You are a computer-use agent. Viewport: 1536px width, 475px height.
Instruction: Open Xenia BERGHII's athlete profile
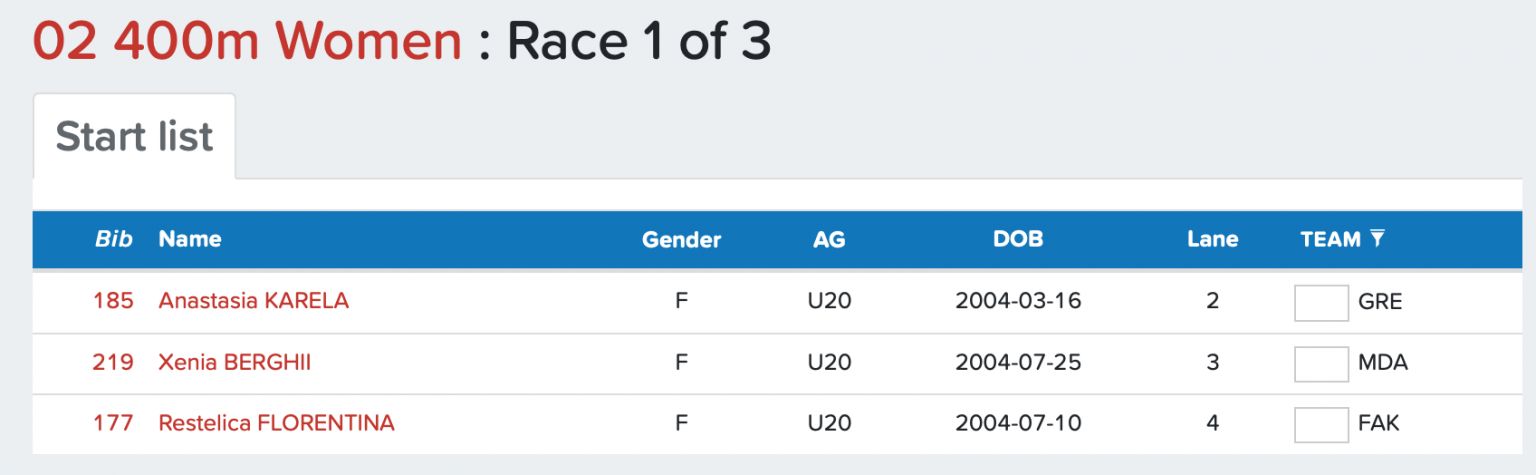[x=234, y=362]
